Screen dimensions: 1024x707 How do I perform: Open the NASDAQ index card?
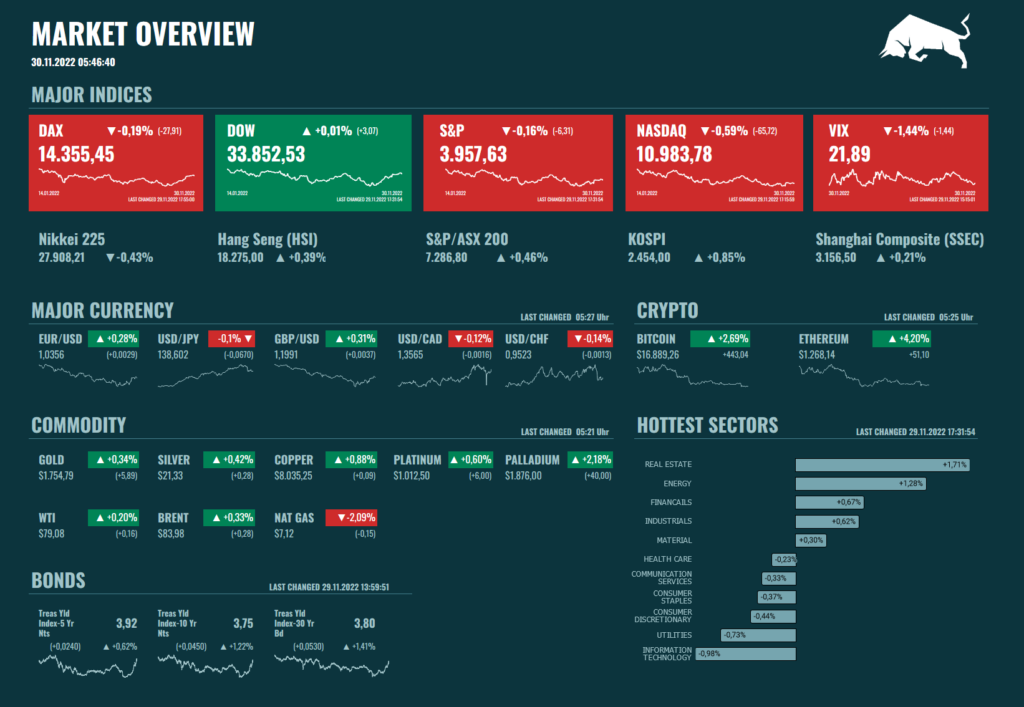click(714, 163)
